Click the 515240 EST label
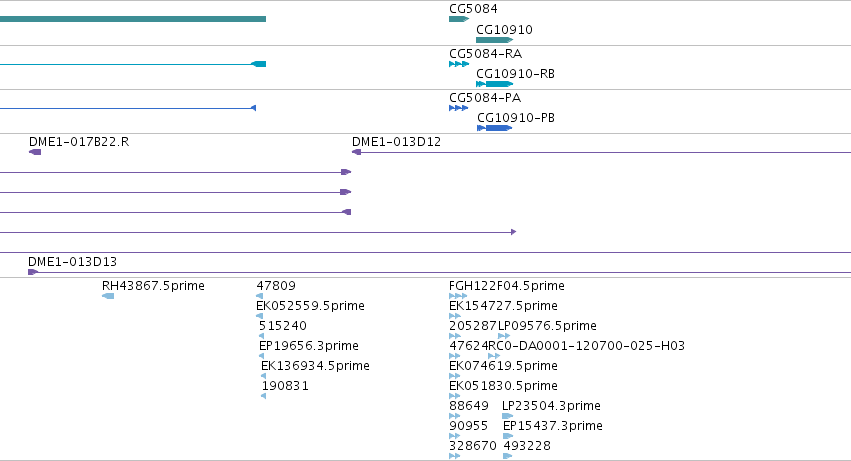Image resolution: width=851 pixels, height=461 pixels. pyautogui.click(x=282, y=326)
